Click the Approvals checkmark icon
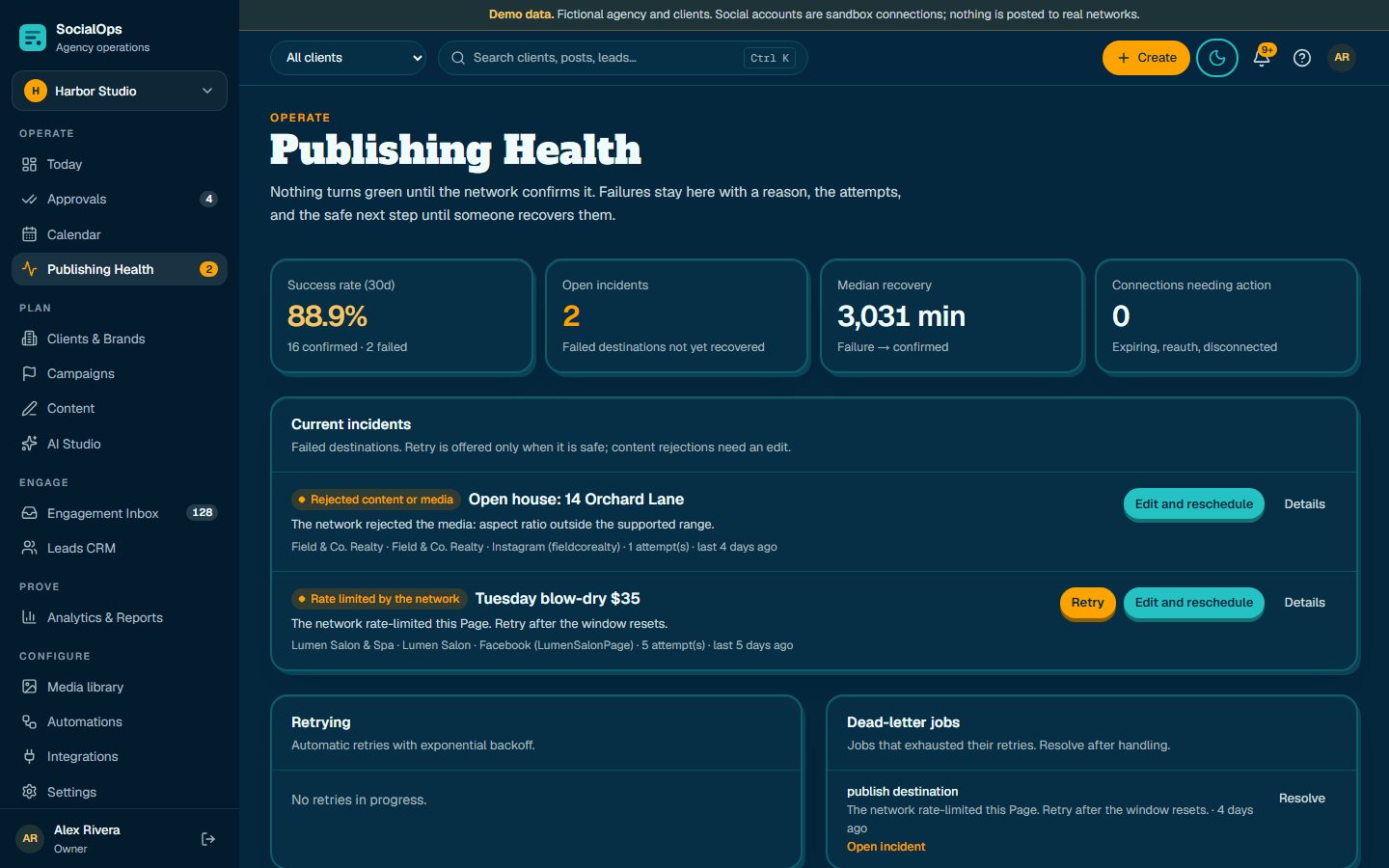1389x868 pixels. click(x=29, y=200)
